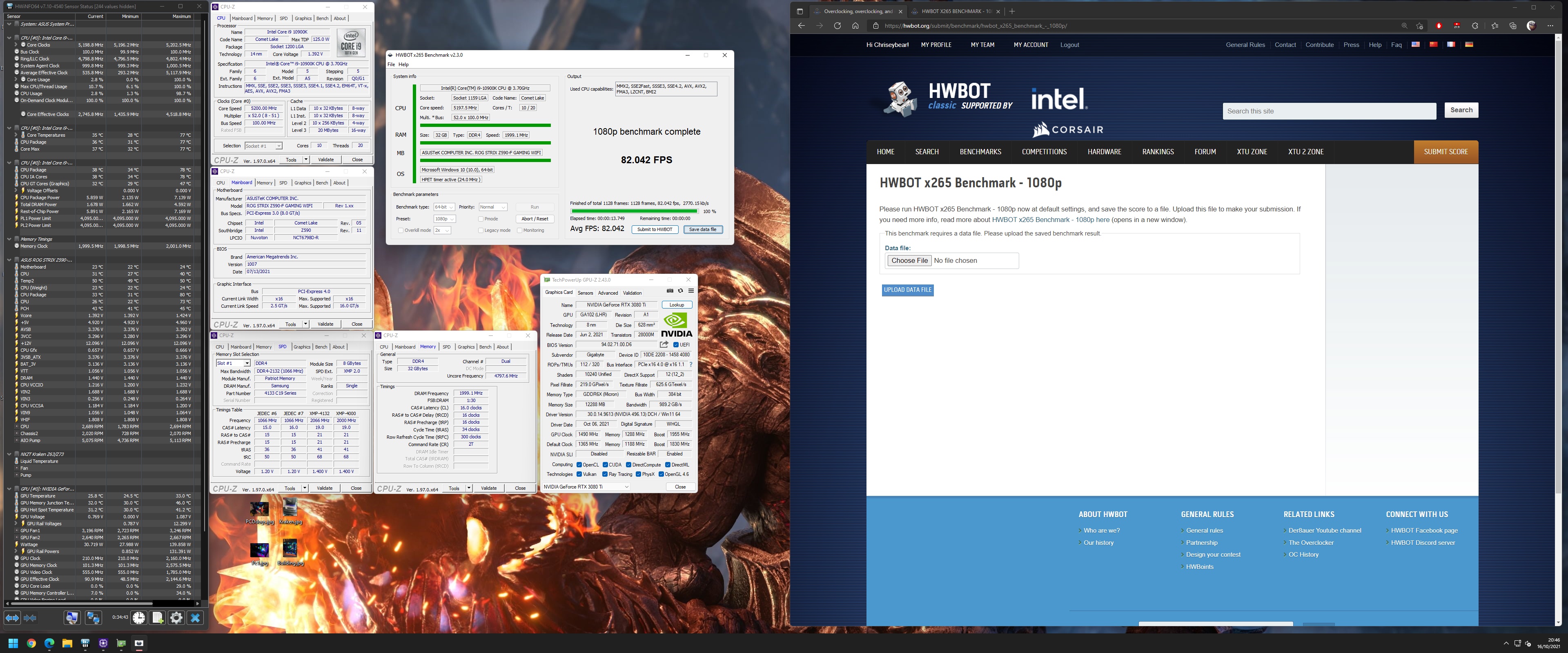
Task: Toggle UEFI checkbox in GPU-Z
Action: pyautogui.click(x=676, y=344)
